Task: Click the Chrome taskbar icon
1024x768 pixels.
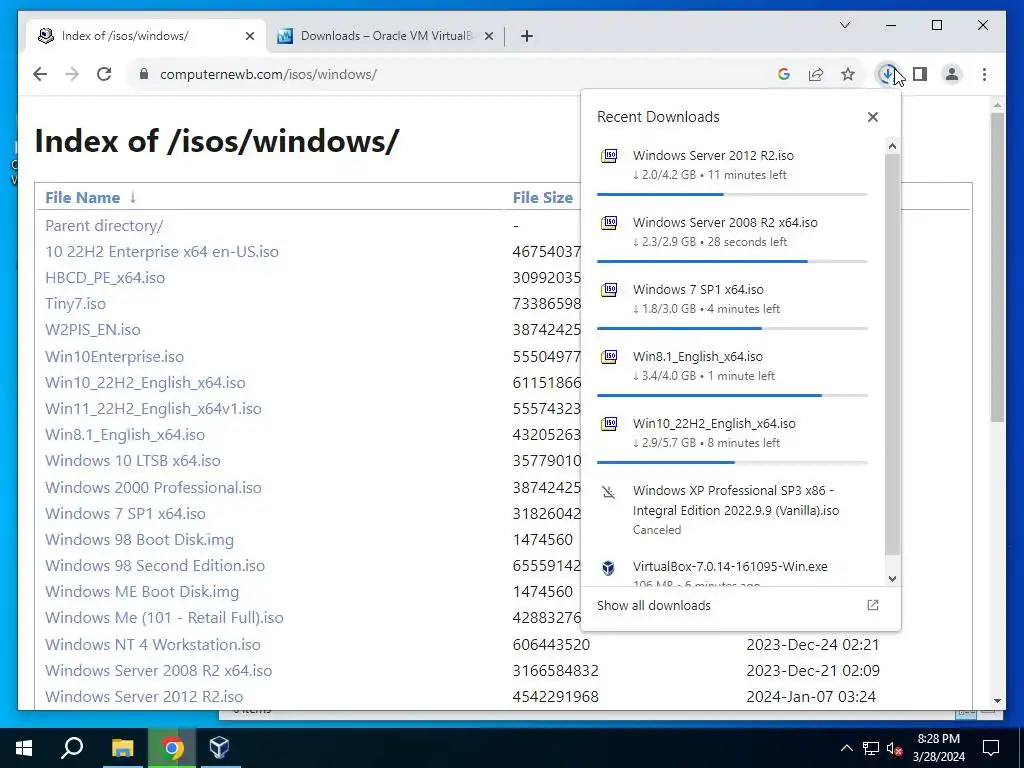Action: [x=172, y=748]
